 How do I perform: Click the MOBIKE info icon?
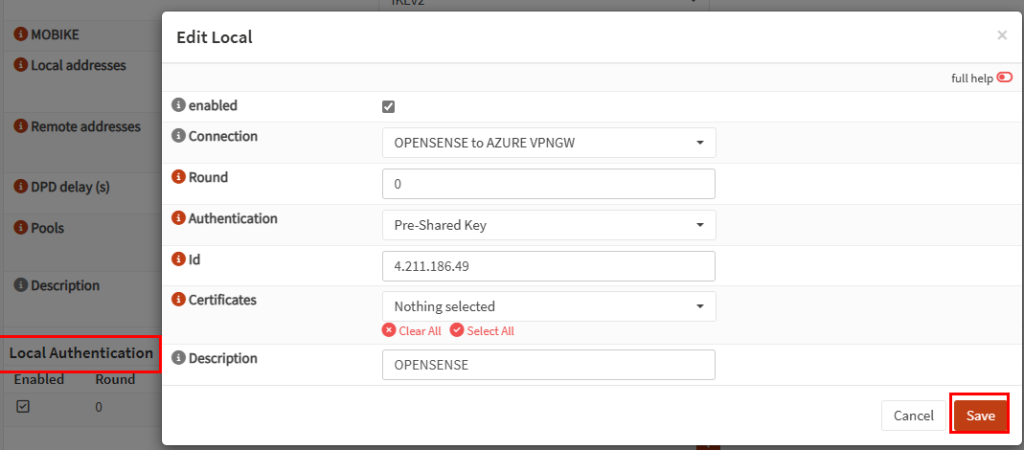pyautogui.click(x=21, y=35)
